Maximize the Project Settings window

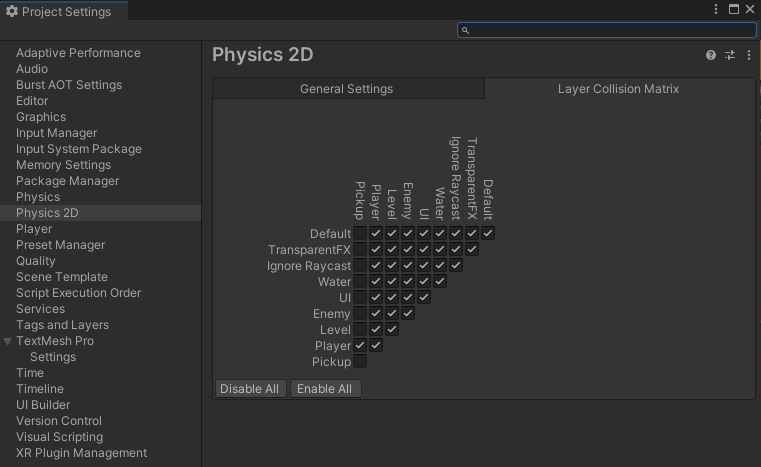(733, 9)
